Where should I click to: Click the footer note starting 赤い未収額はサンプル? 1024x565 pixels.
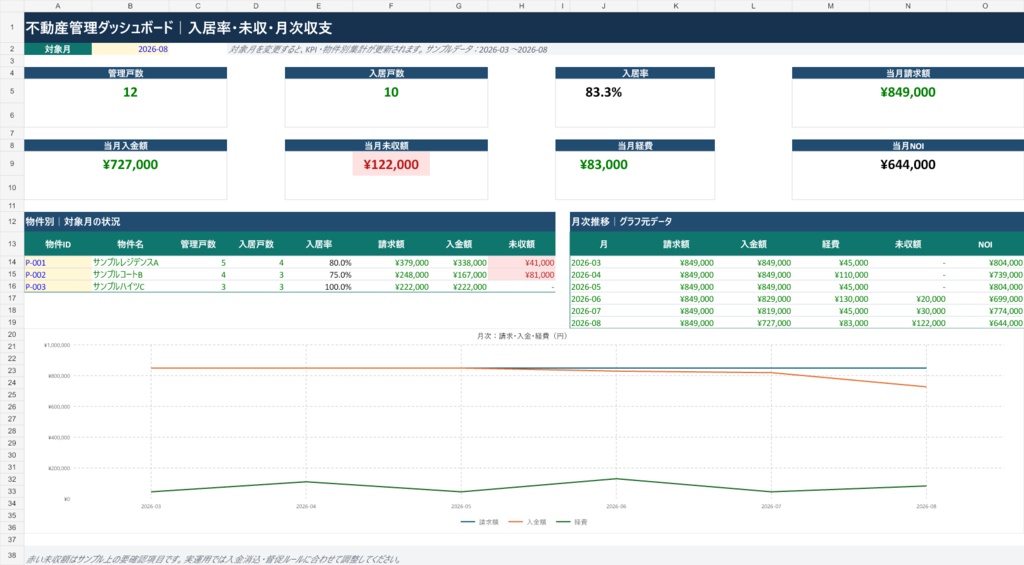pos(213,559)
